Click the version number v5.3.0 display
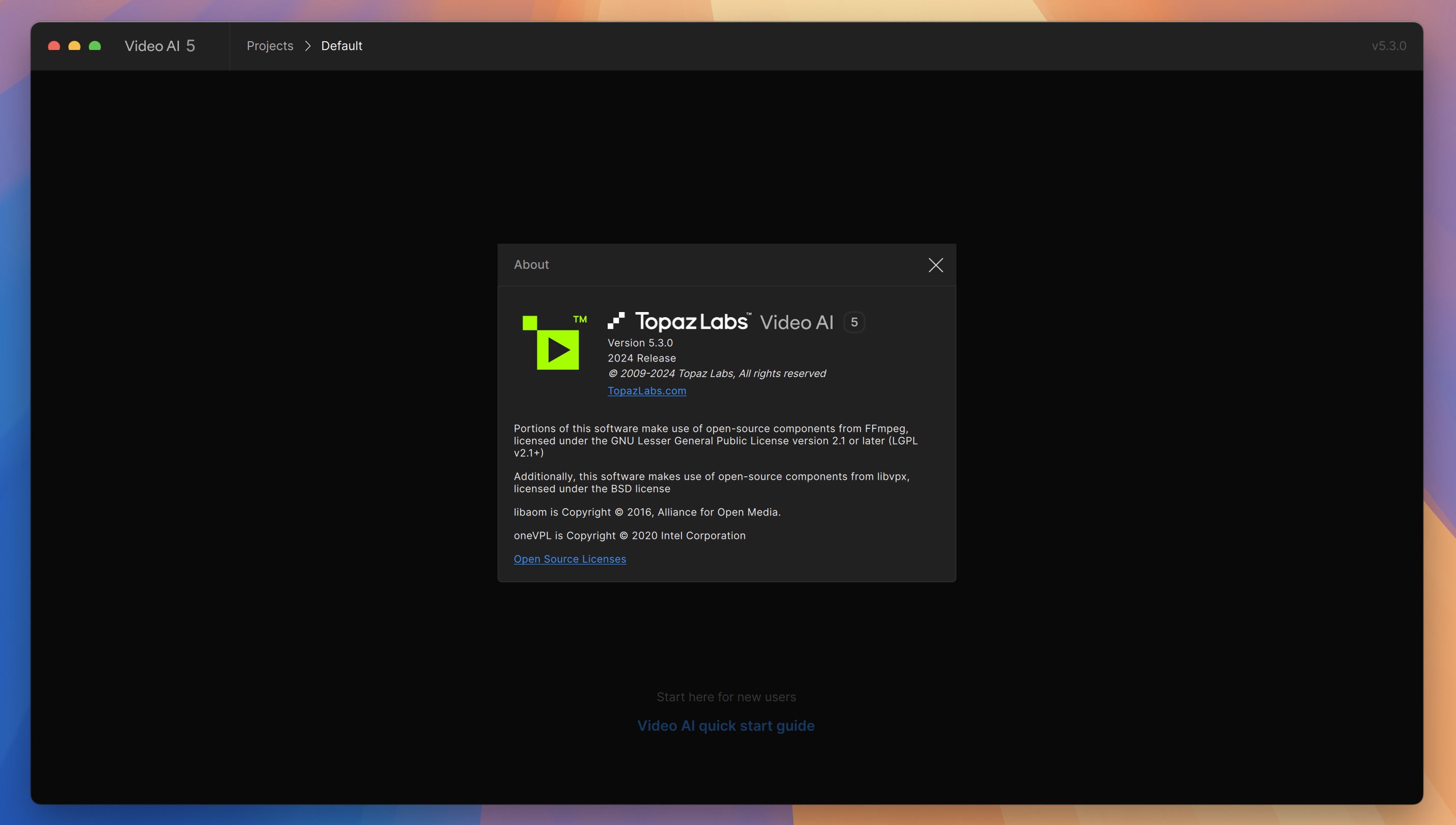 tap(1389, 45)
